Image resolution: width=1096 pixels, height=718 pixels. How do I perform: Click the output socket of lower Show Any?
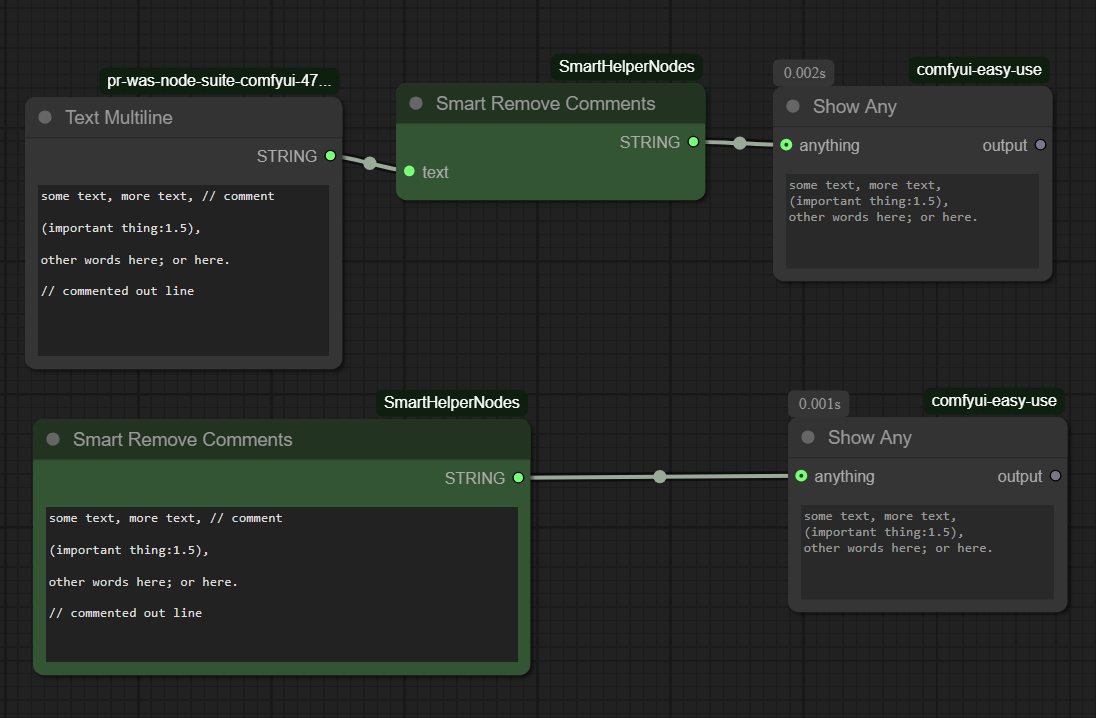(1055, 476)
